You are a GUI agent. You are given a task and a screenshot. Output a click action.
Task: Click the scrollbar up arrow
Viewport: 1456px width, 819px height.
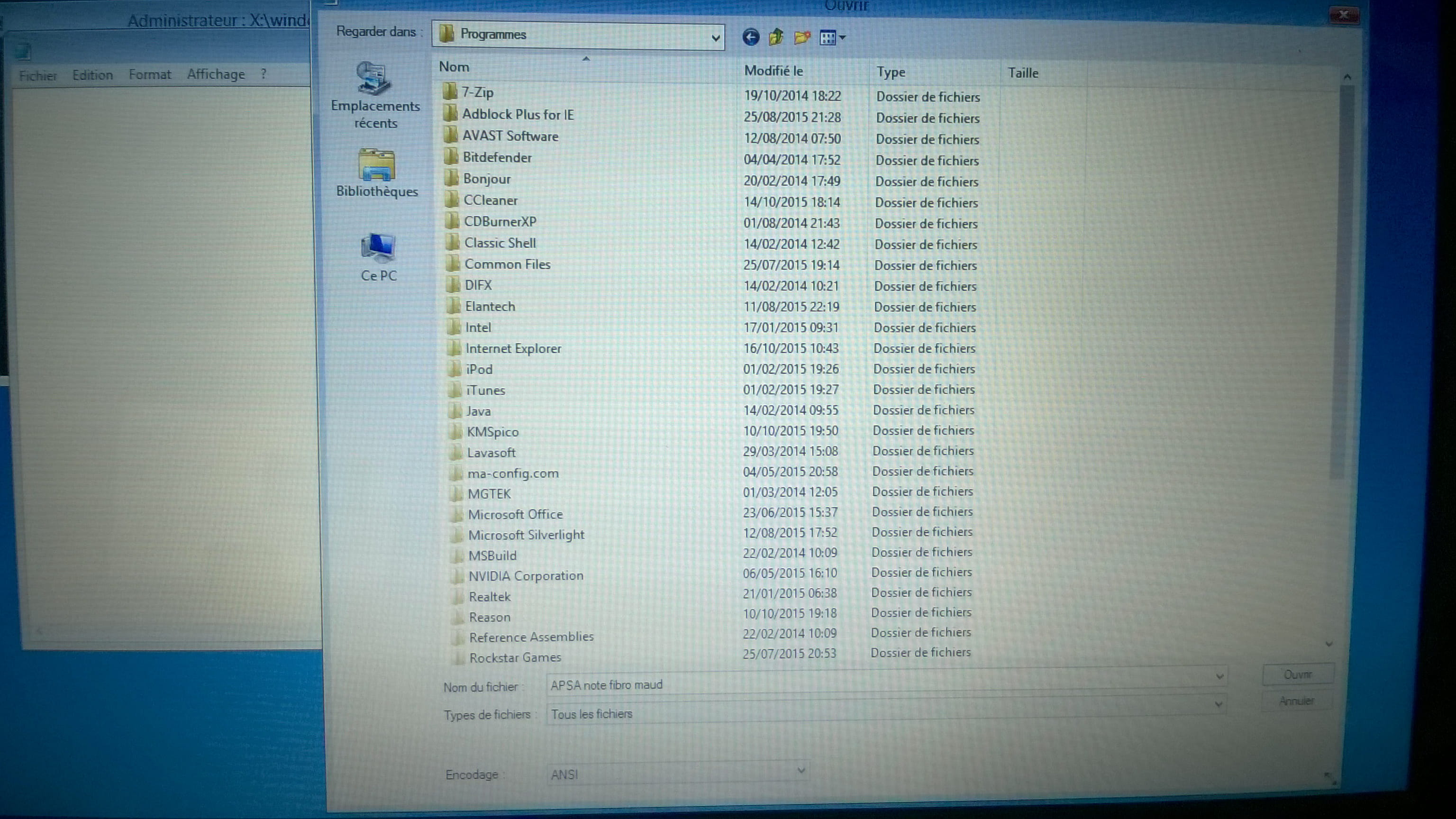1347,77
